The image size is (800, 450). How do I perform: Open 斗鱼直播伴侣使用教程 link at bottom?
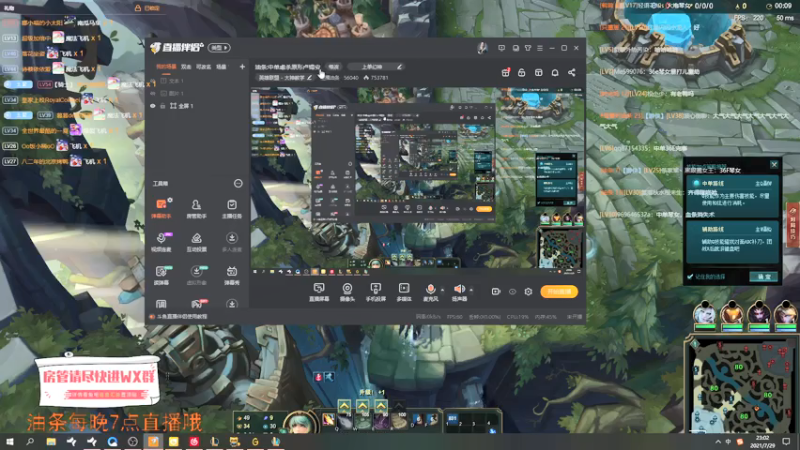pyautogui.click(x=183, y=317)
